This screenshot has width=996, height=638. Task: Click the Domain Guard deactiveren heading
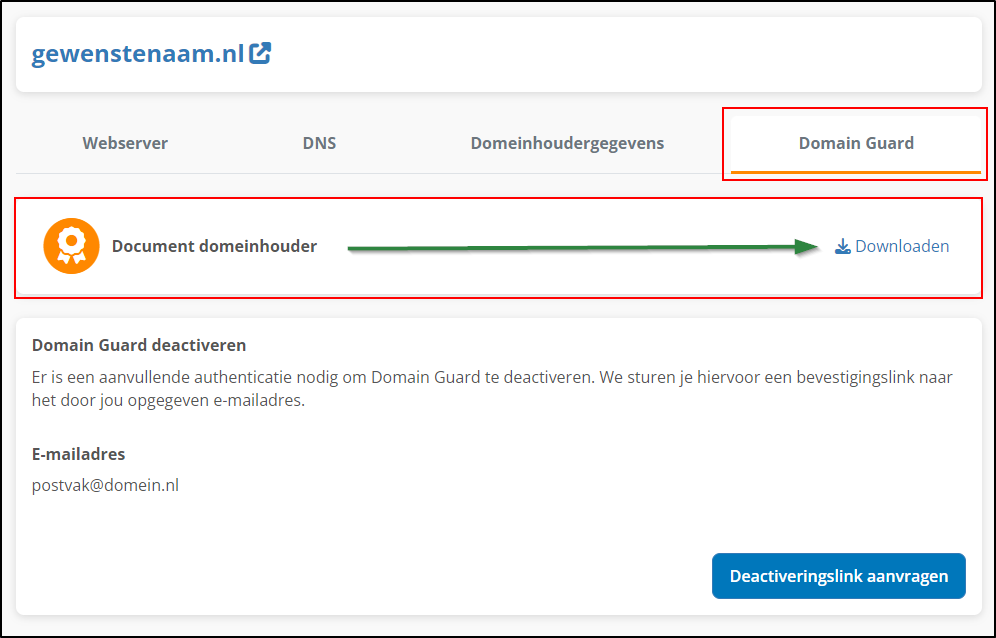point(139,345)
